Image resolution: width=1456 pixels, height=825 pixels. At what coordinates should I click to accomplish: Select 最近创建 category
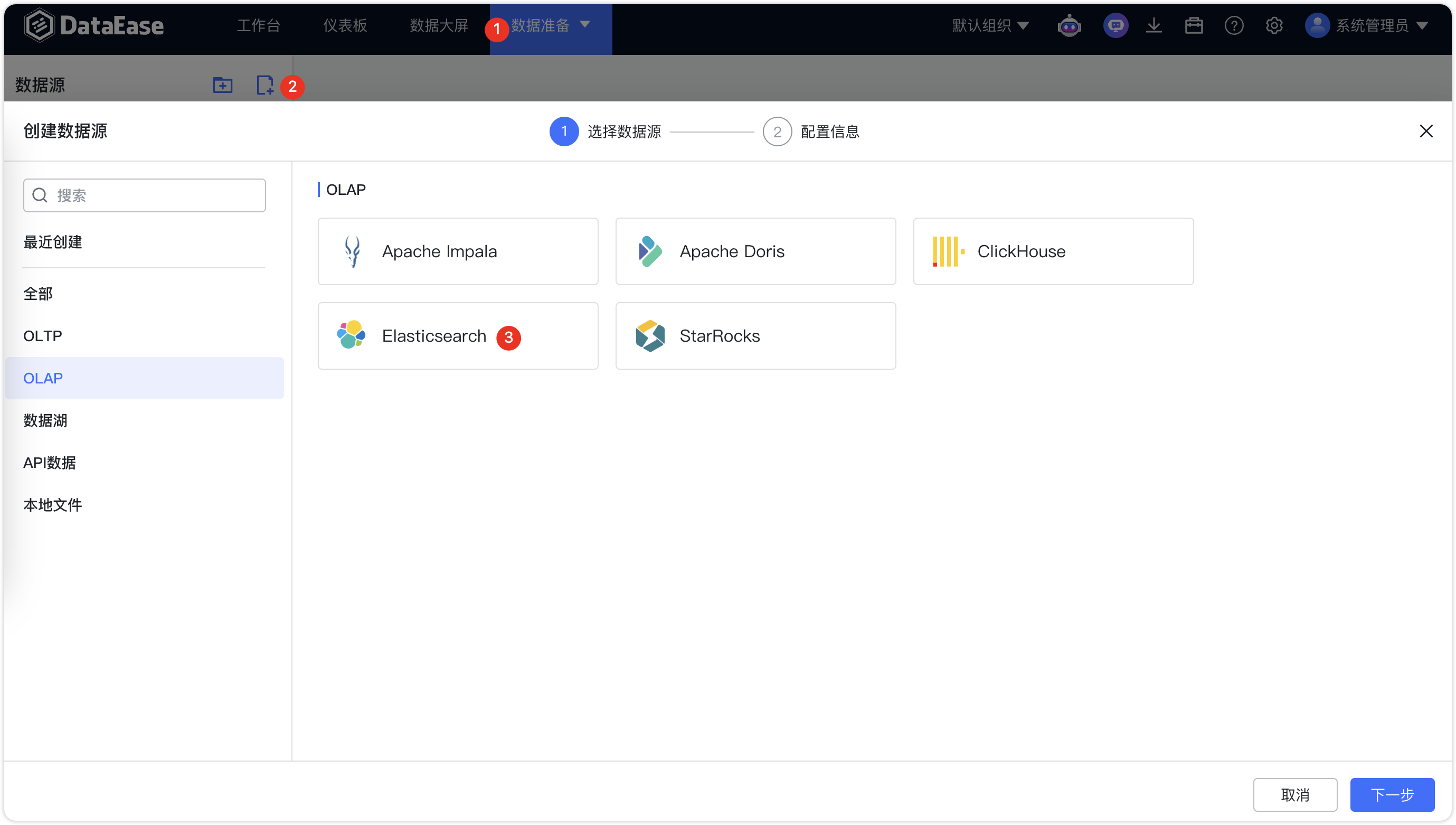53,242
